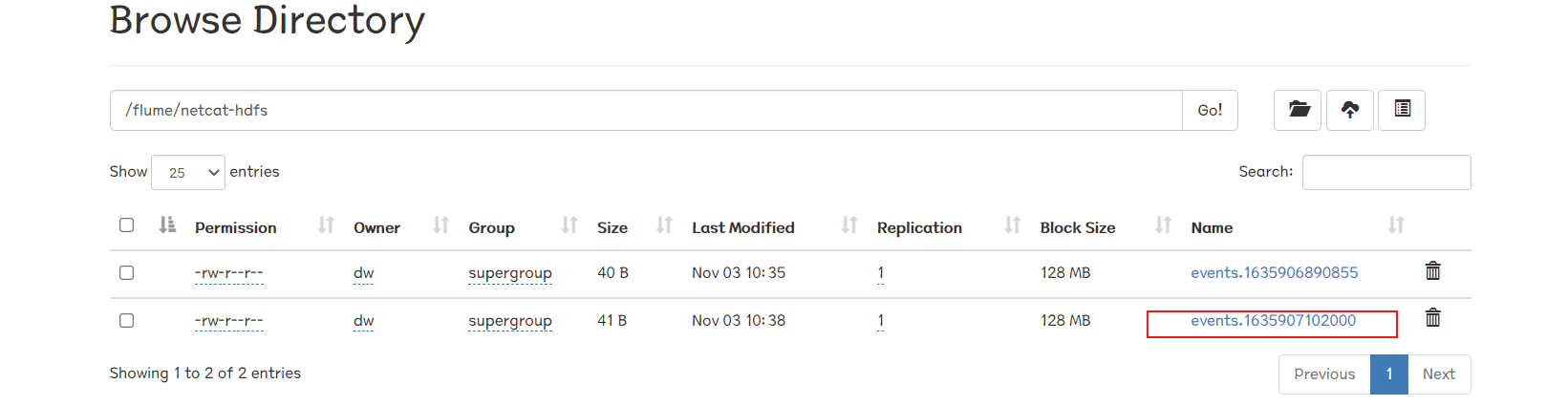Click replication value 1 of second row
Viewport: 1568px width, 406px height.
point(880,321)
